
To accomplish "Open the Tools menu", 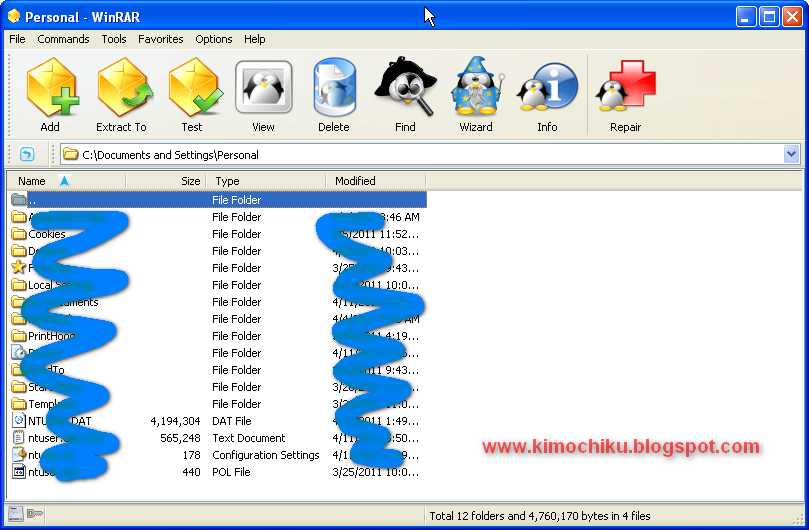I will pyautogui.click(x=114, y=39).
